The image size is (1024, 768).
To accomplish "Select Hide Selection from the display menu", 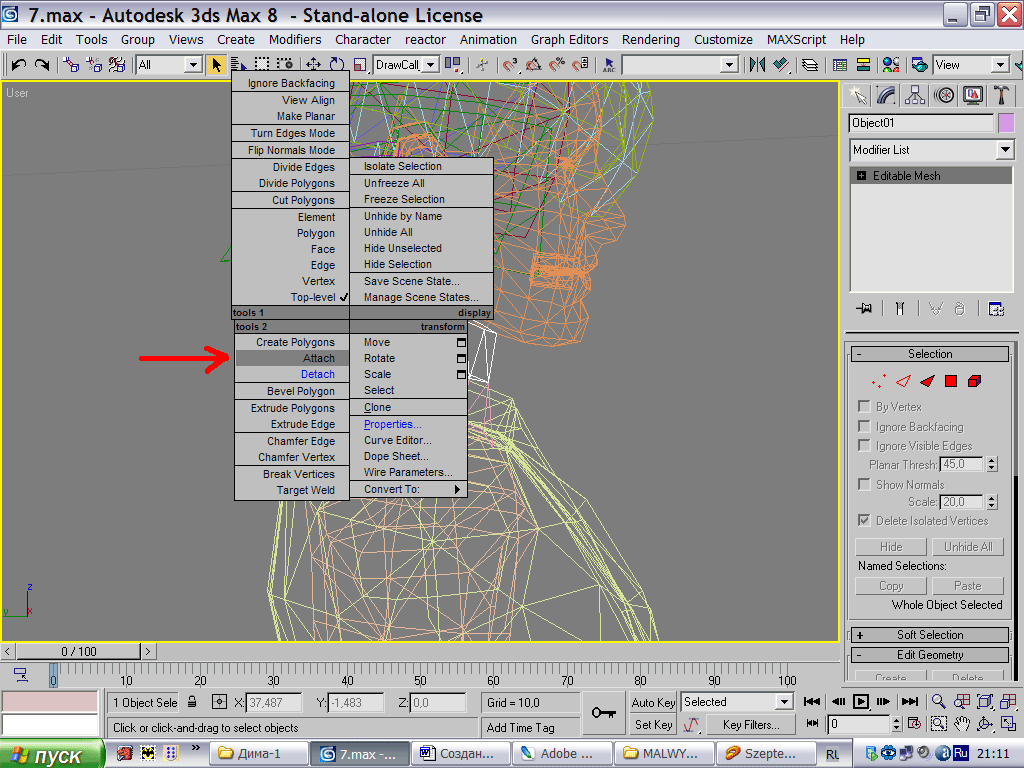I will pos(421,264).
